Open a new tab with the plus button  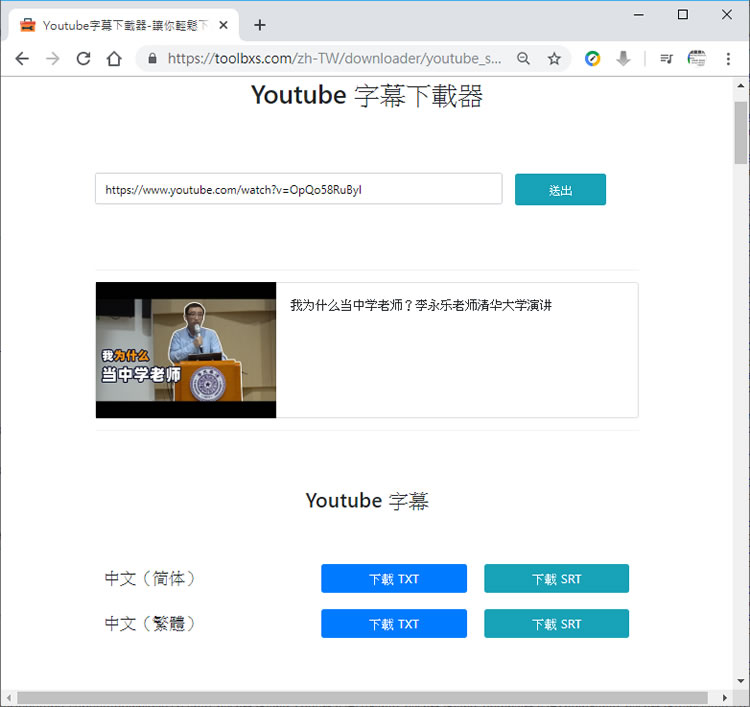pos(260,25)
